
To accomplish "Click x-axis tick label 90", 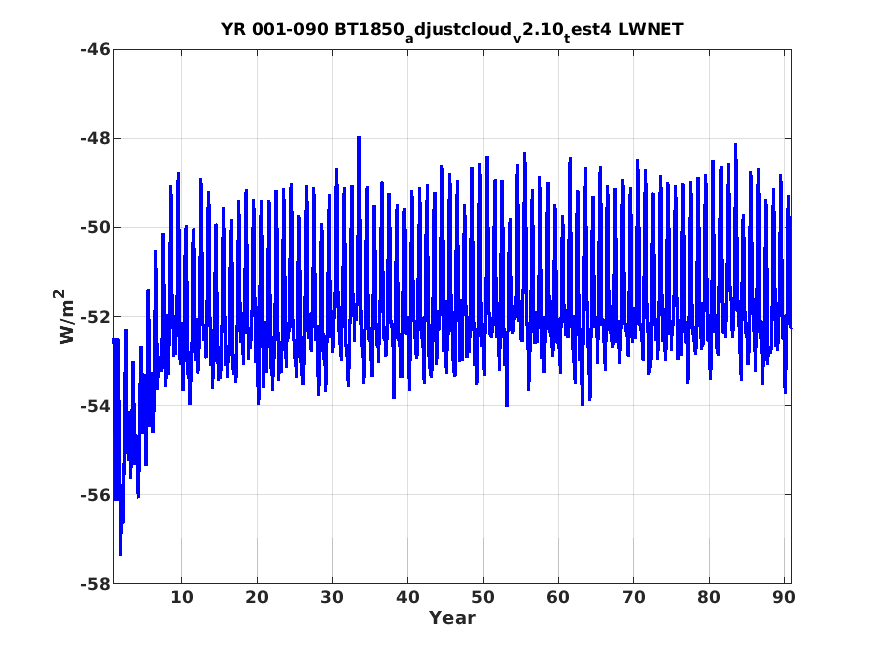I will (x=784, y=597).
